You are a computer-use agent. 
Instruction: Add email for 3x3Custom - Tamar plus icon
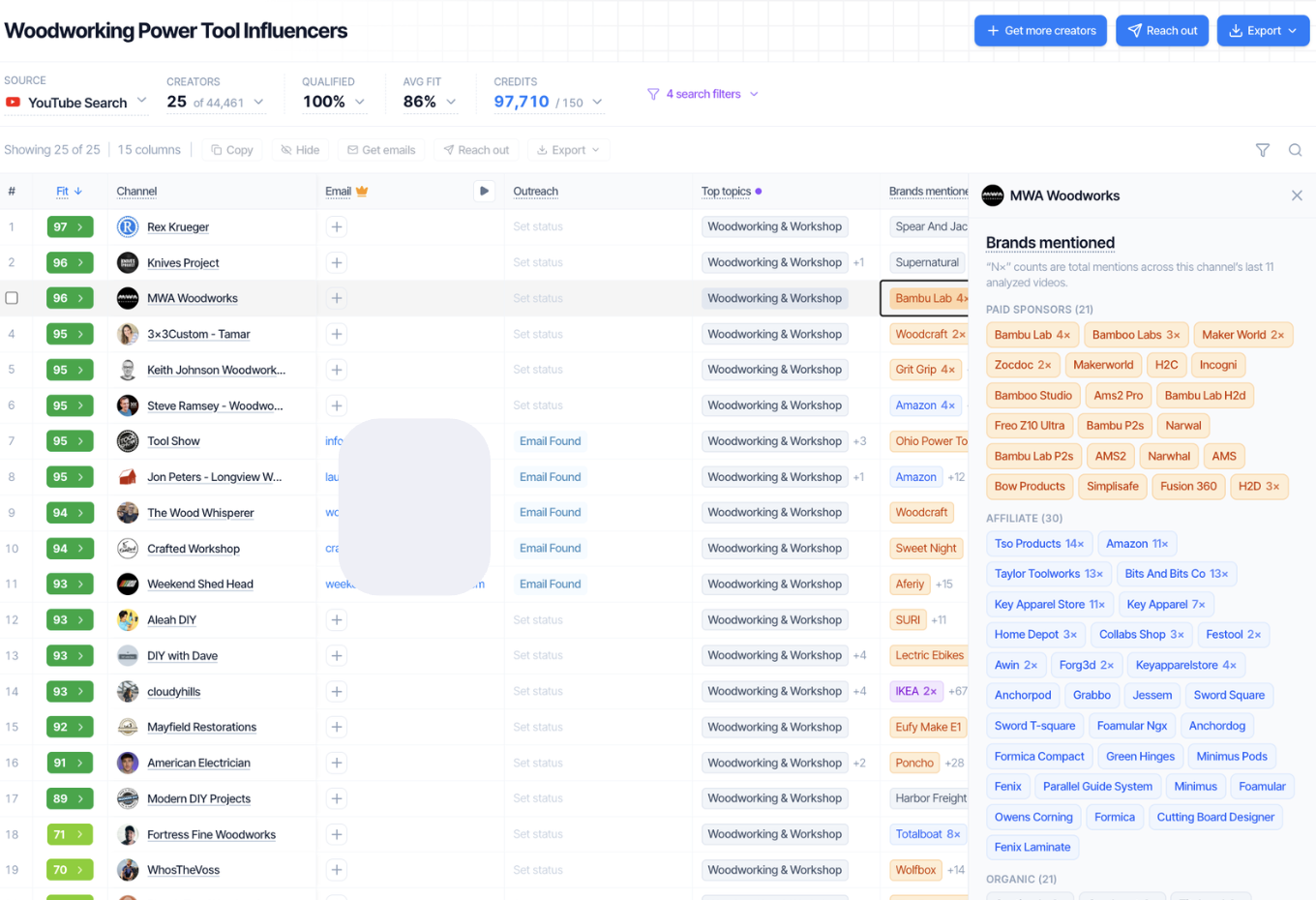337,334
